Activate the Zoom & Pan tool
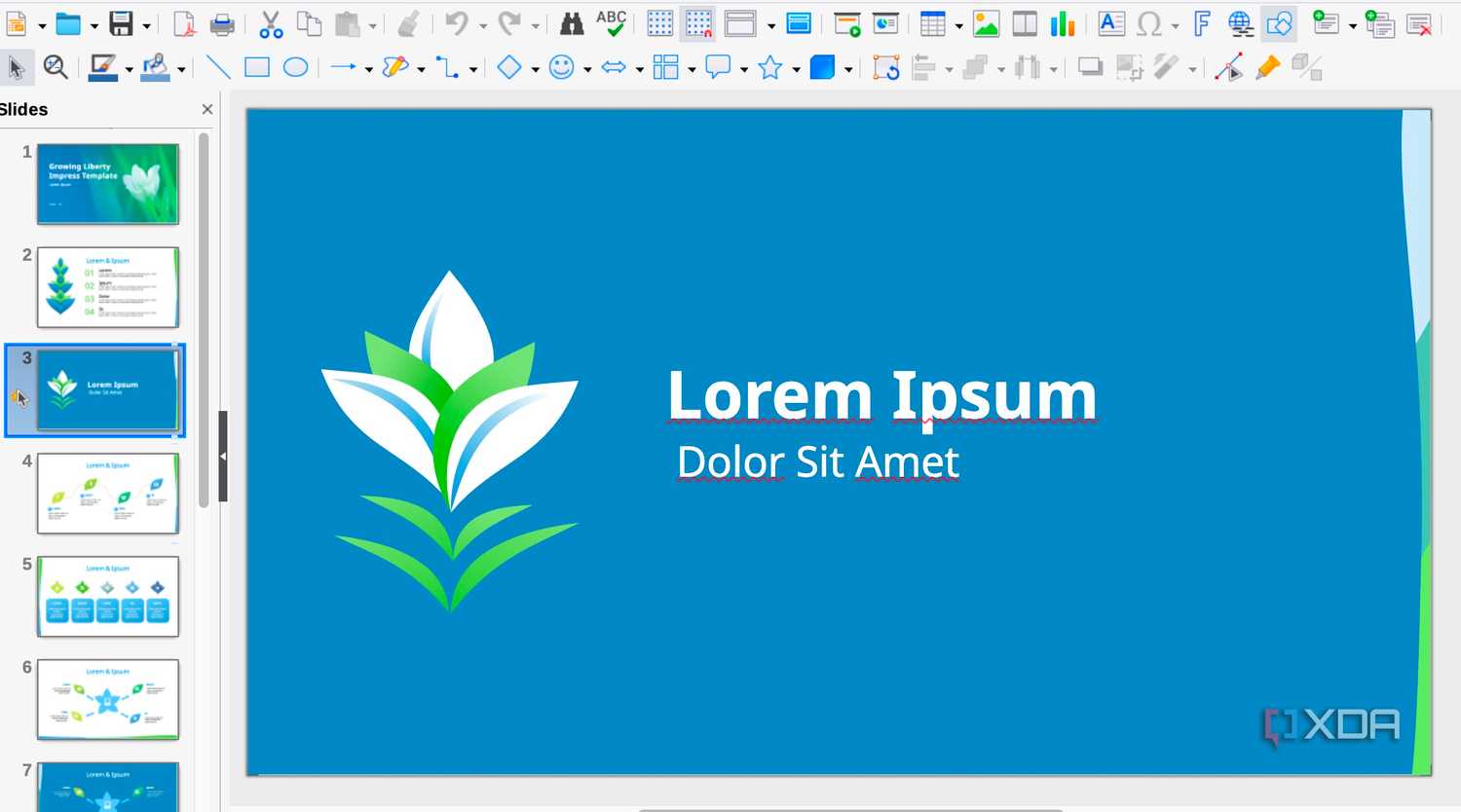This screenshot has height=812, width=1461. (x=56, y=67)
